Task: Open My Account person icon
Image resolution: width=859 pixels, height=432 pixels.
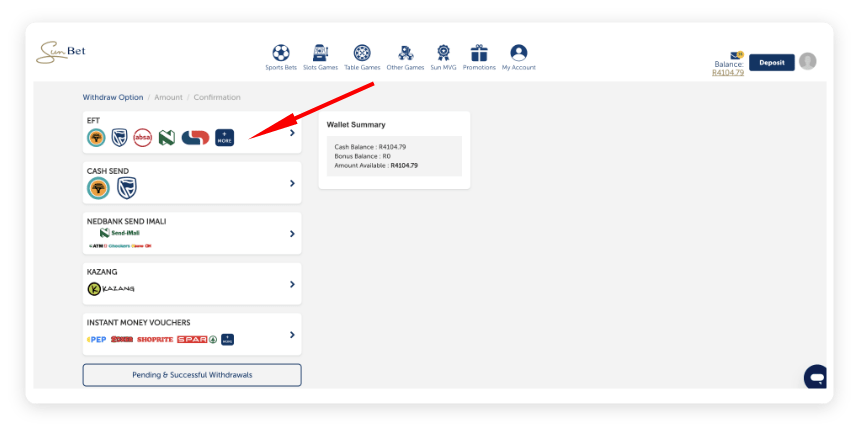Action: click(x=519, y=53)
